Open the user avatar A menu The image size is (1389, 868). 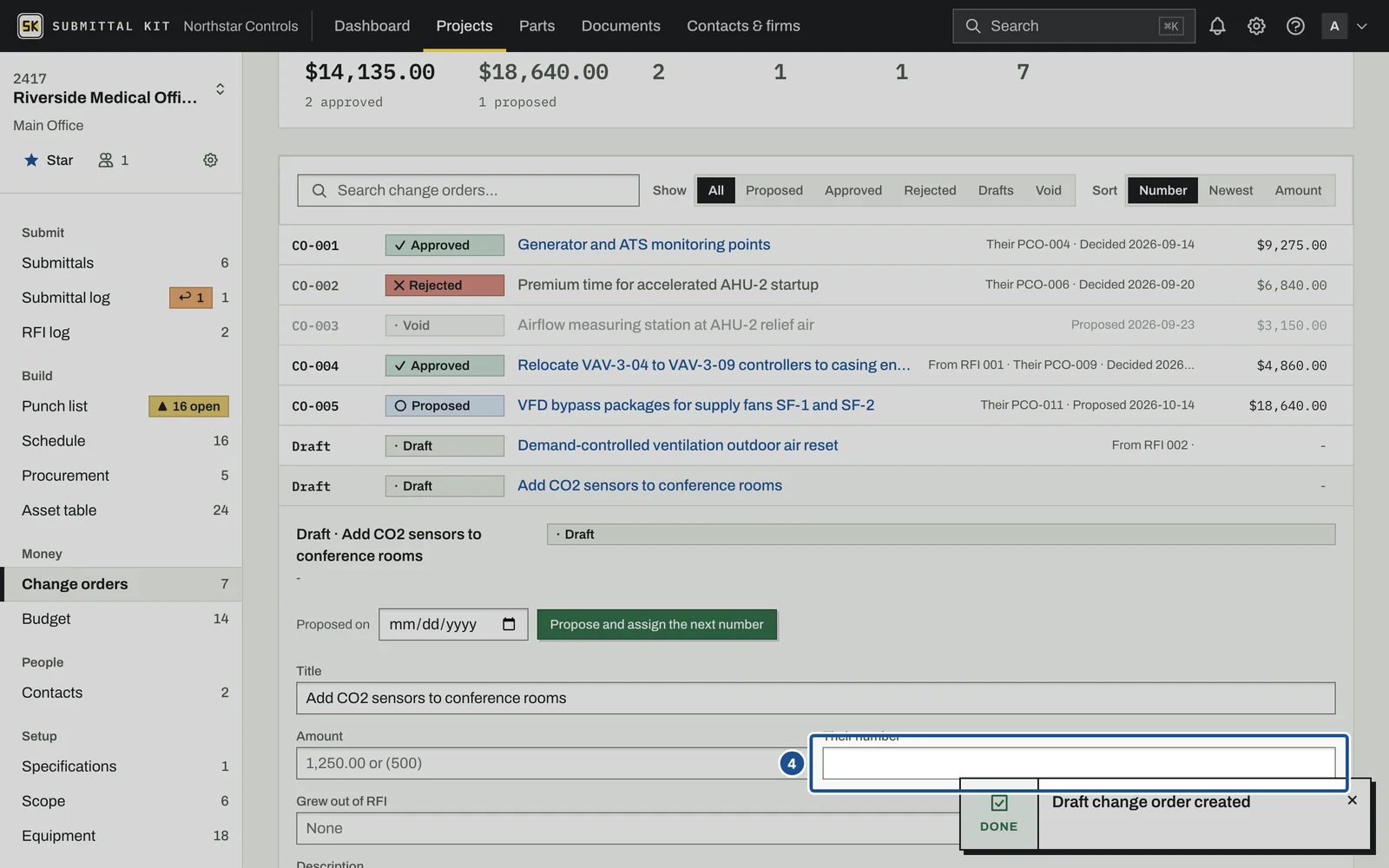coord(1334,26)
